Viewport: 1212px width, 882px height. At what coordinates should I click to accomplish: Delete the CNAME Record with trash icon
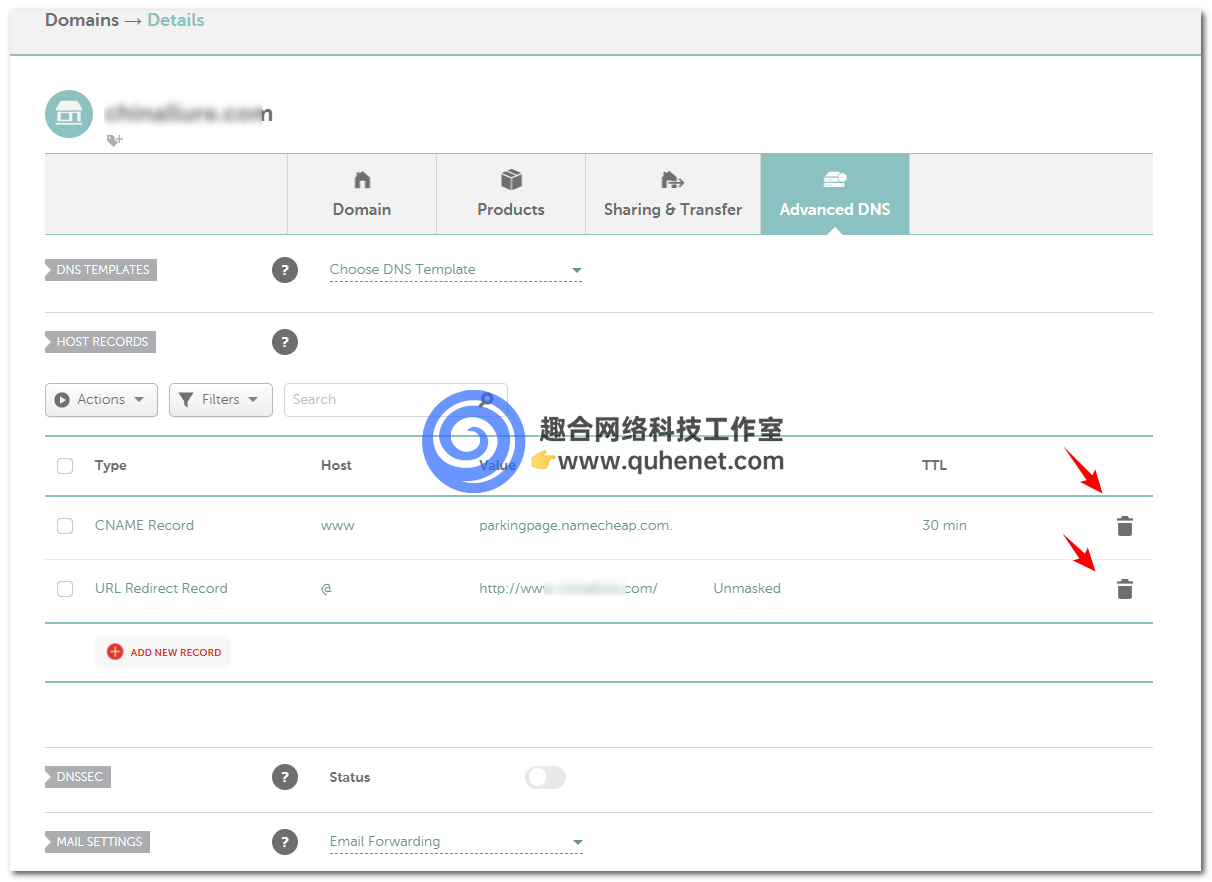click(1125, 526)
